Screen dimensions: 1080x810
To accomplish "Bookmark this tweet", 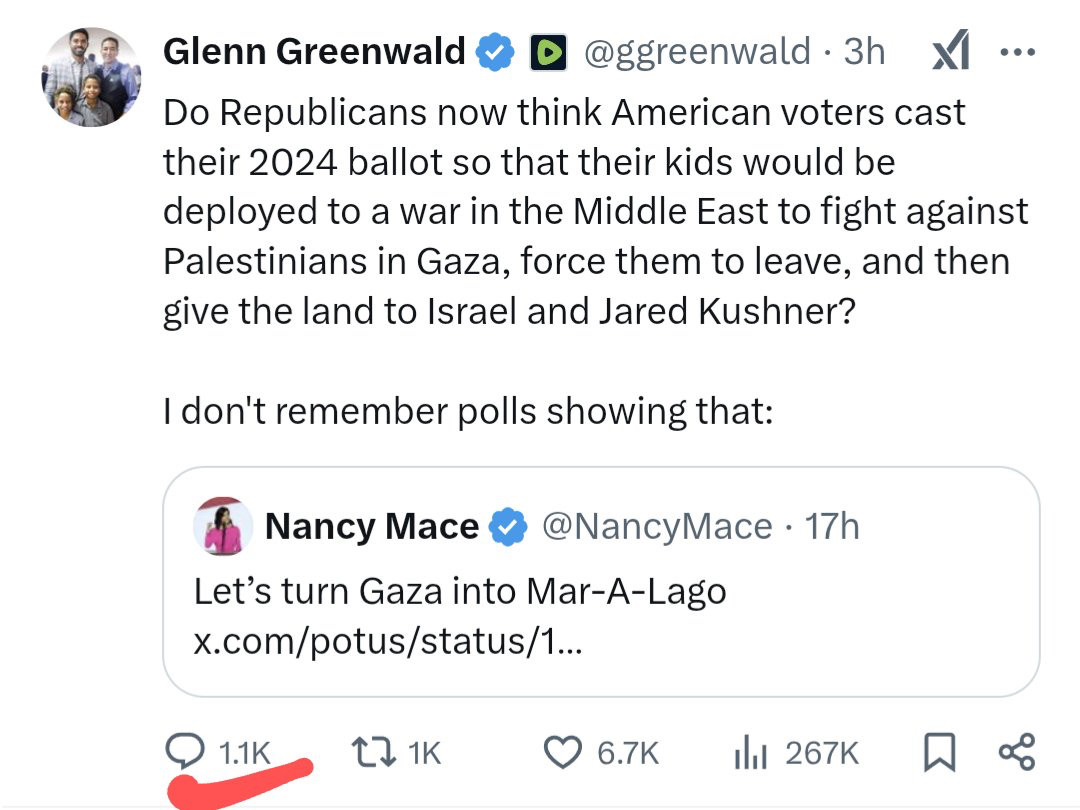I will pyautogui.click(x=939, y=752).
